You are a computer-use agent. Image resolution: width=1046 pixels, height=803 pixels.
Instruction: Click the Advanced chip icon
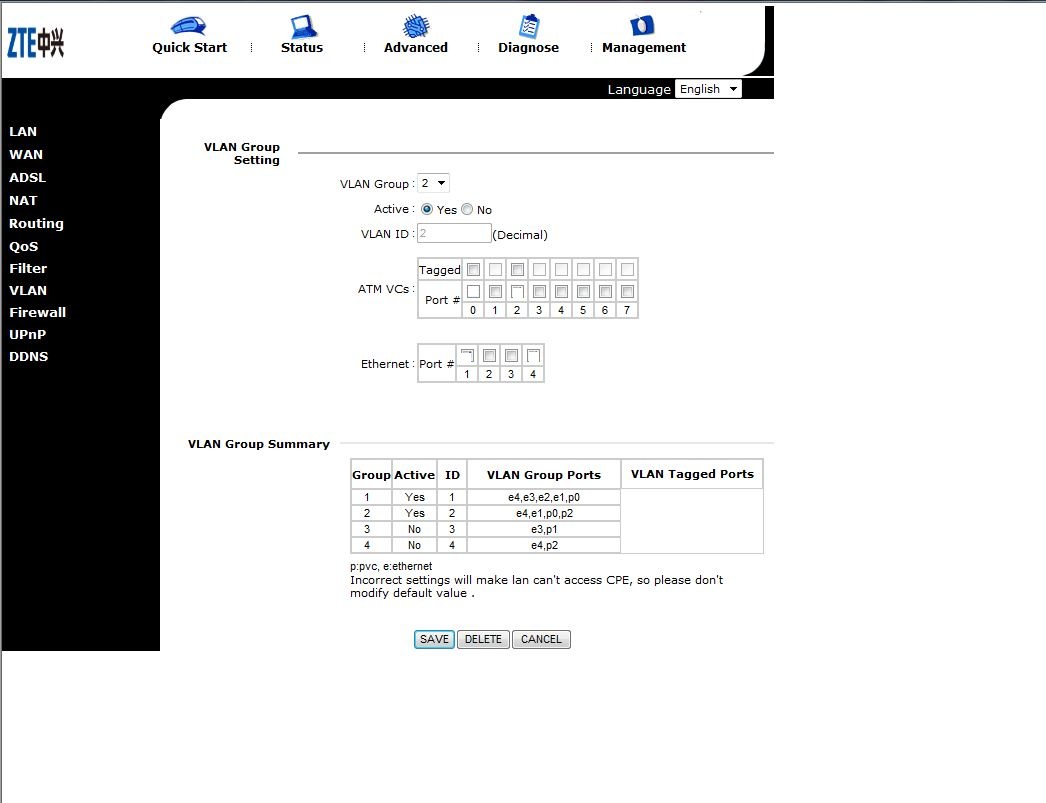(416, 27)
